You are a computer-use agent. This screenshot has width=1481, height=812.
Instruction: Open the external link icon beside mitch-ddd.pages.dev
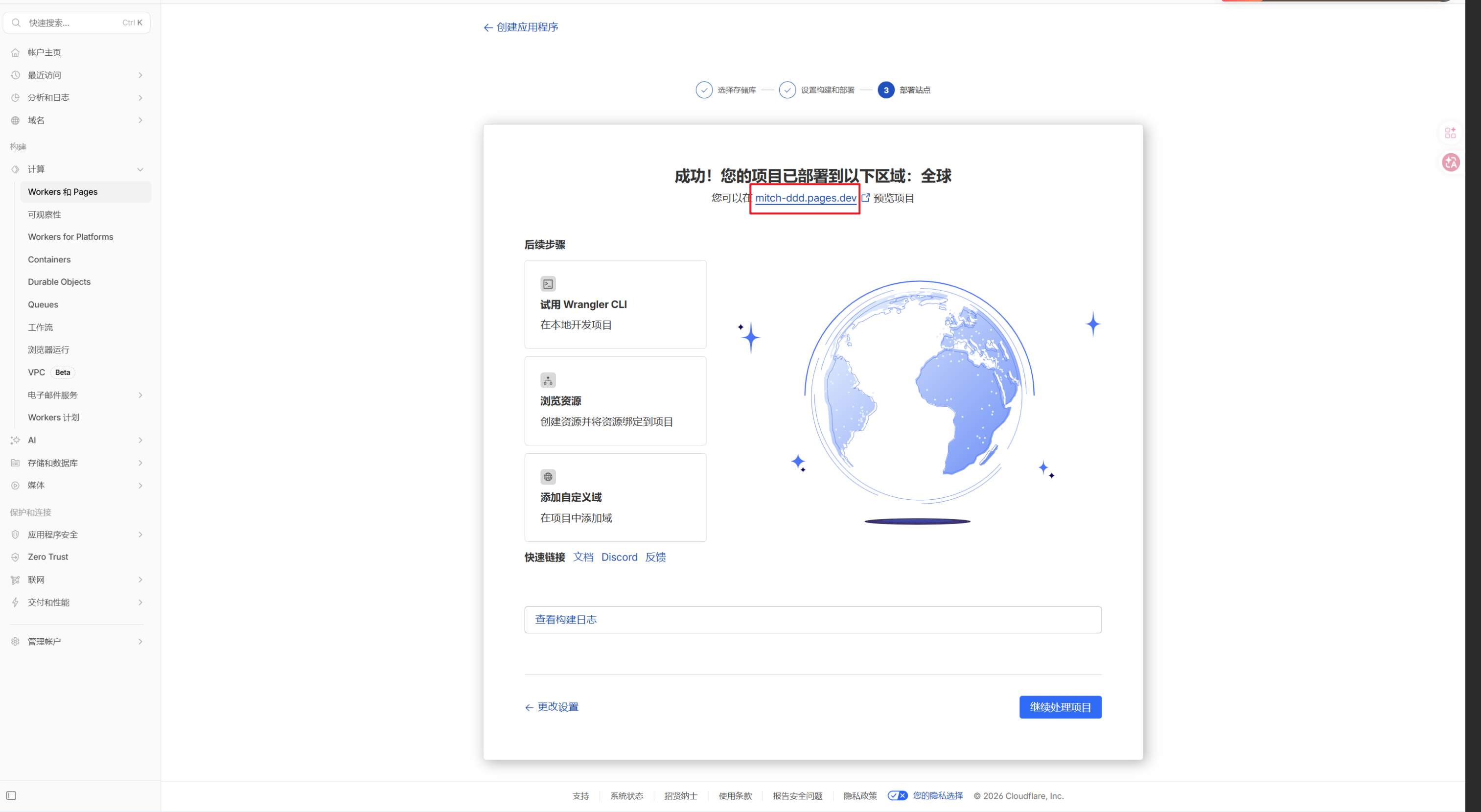pyautogui.click(x=866, y=198)
